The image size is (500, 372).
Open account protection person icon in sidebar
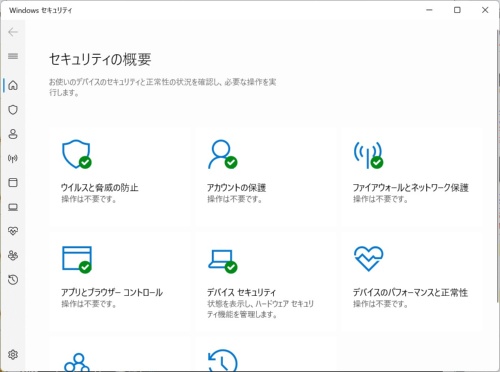click(x=13, y=134)
